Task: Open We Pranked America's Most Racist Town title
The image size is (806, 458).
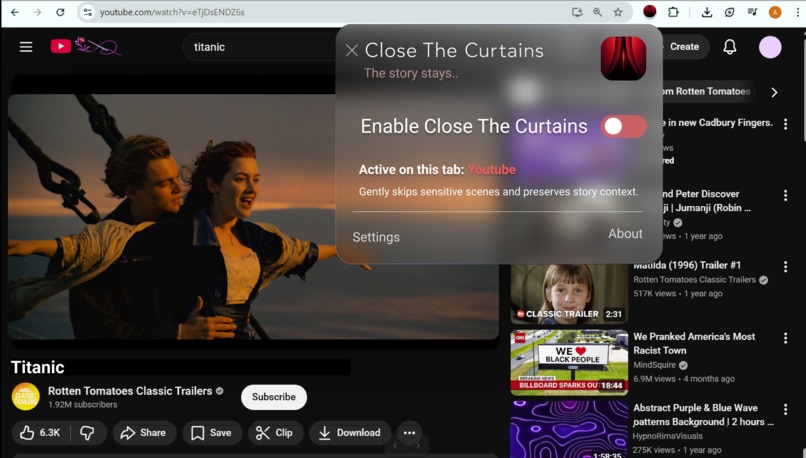Action: pyautogui.click(x=694, y=343)
